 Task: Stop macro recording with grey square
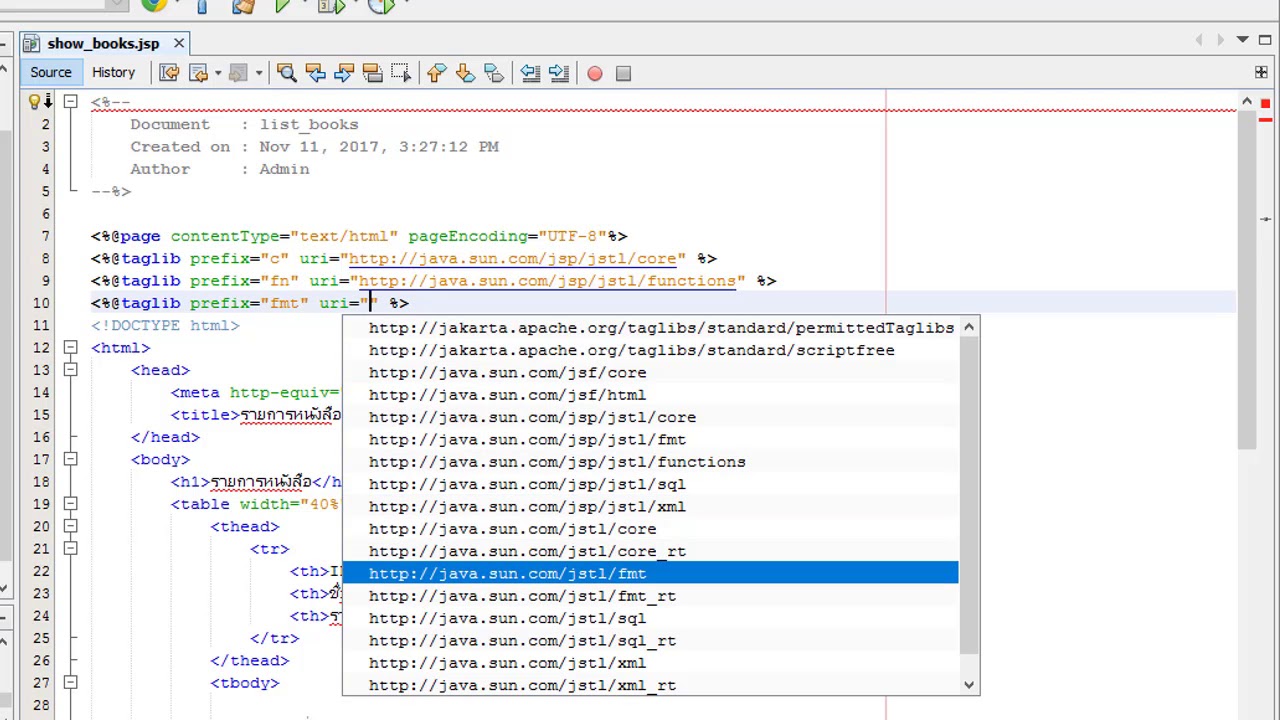click(623, 73)
